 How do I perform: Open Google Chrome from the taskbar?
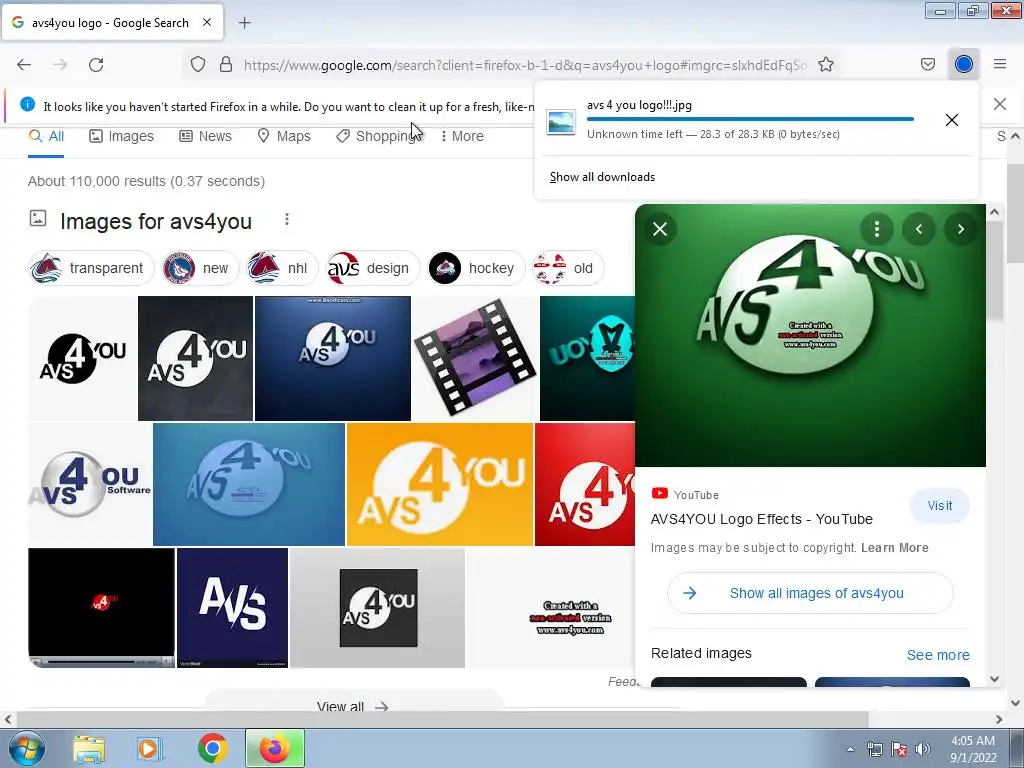[x=212, y=749]
